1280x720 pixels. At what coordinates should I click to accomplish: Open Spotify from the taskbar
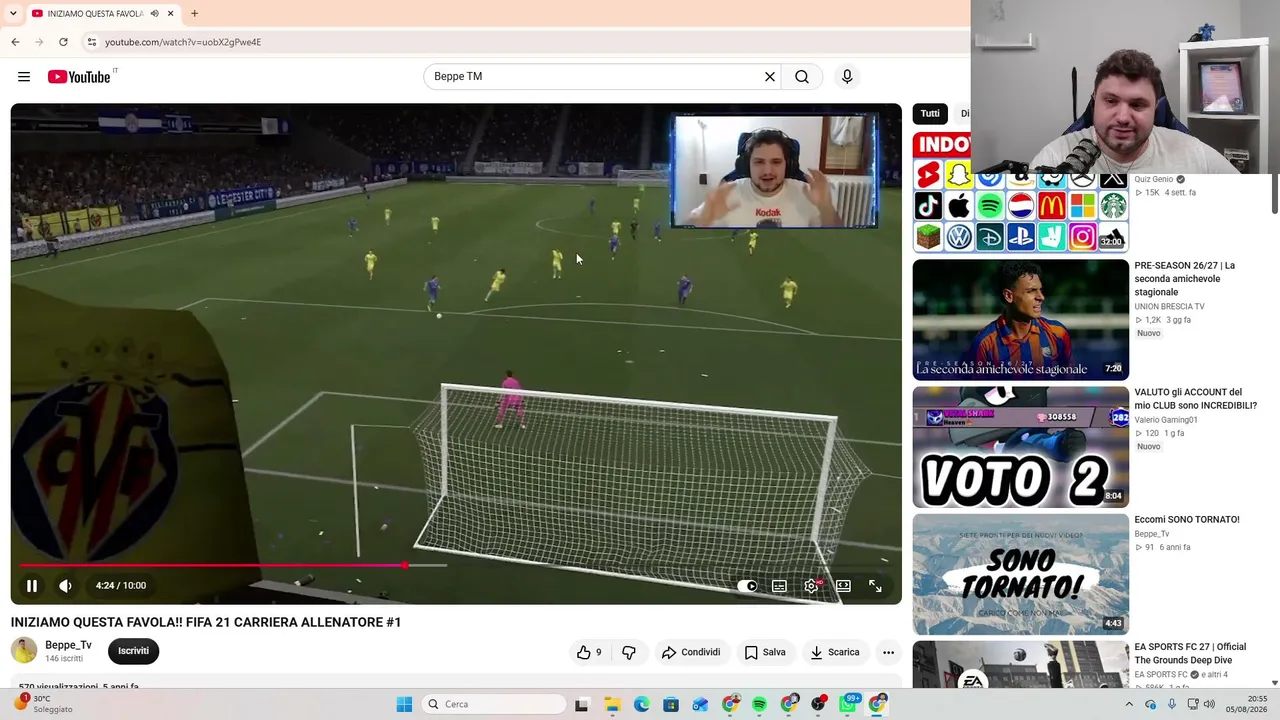[x=759, y=704]
